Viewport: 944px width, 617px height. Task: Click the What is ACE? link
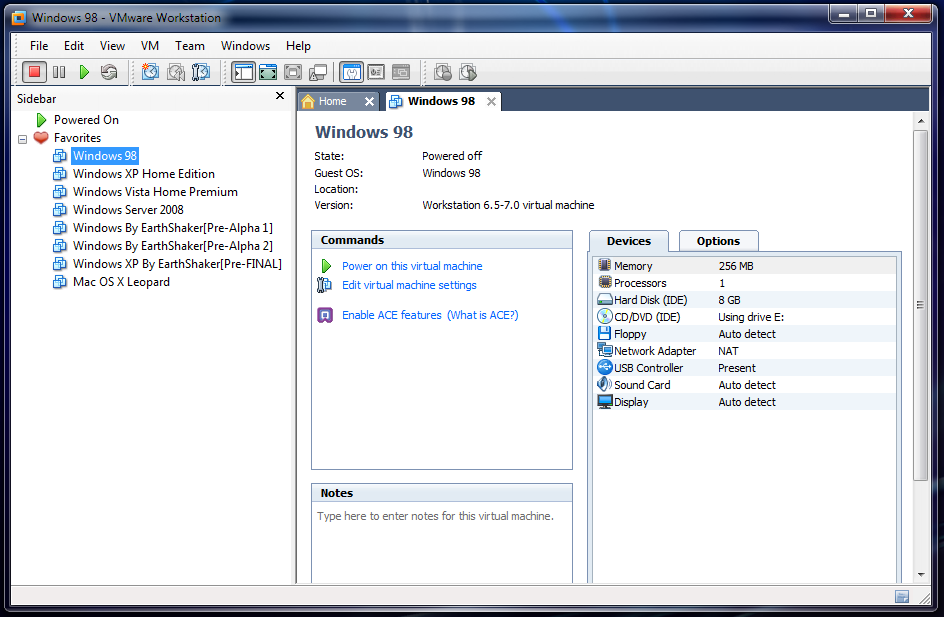click(x=483, y=315)
